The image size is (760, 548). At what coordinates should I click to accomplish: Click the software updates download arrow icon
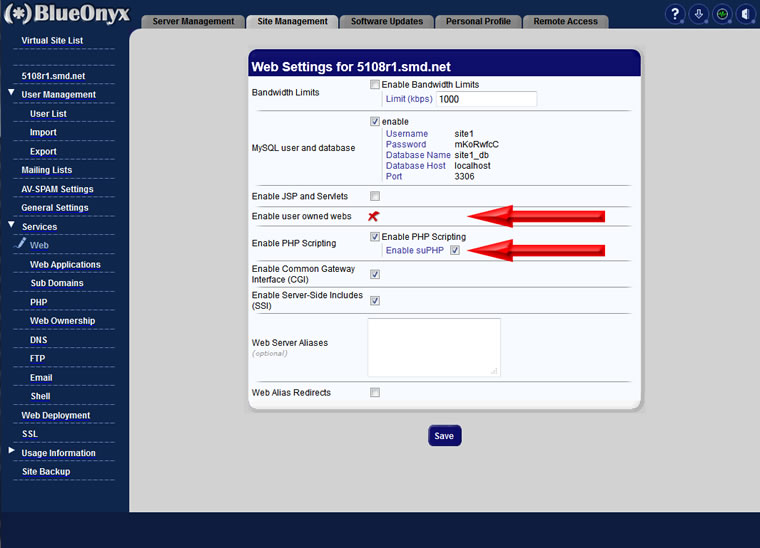coord(698,14)
